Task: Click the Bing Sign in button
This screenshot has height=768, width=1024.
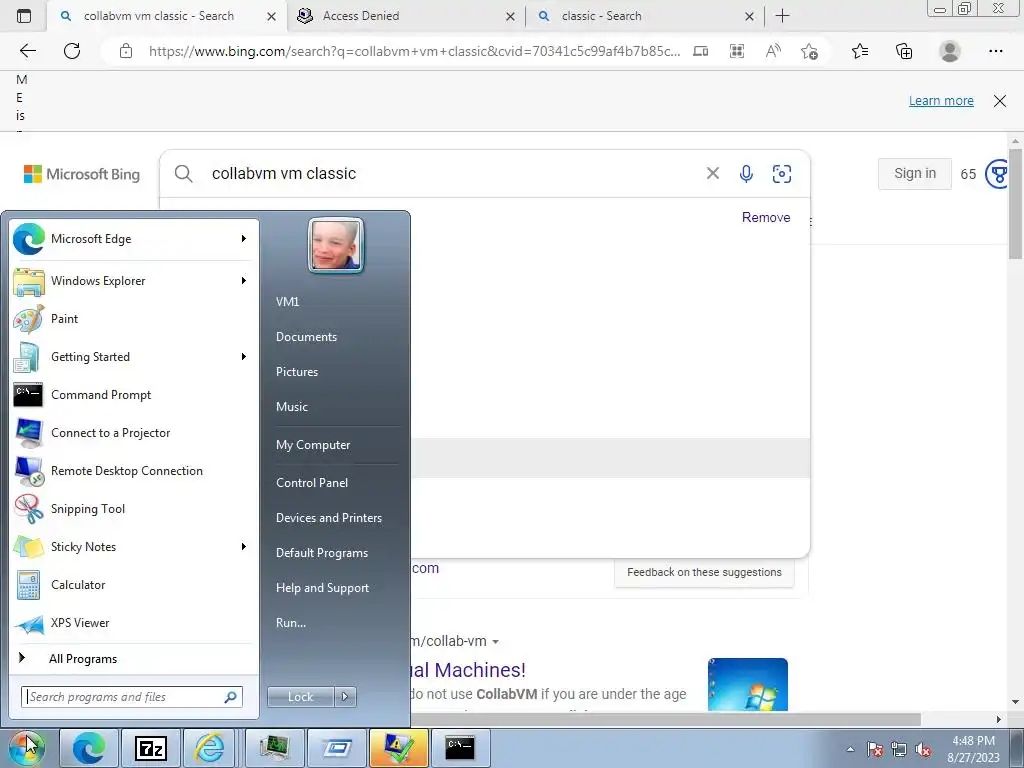Action: point(914,174)
